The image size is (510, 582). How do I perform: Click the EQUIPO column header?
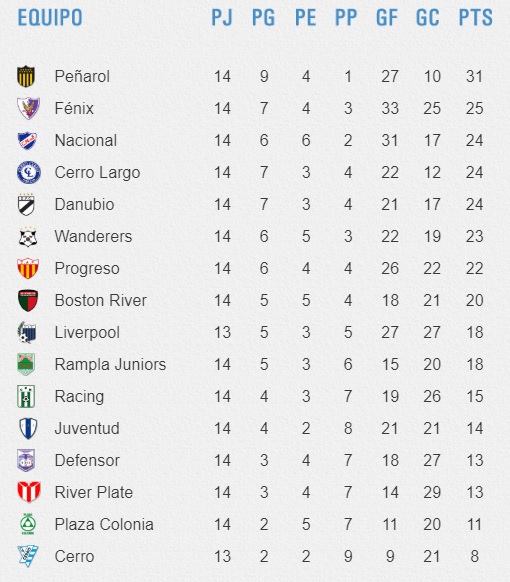coord(50,17)
